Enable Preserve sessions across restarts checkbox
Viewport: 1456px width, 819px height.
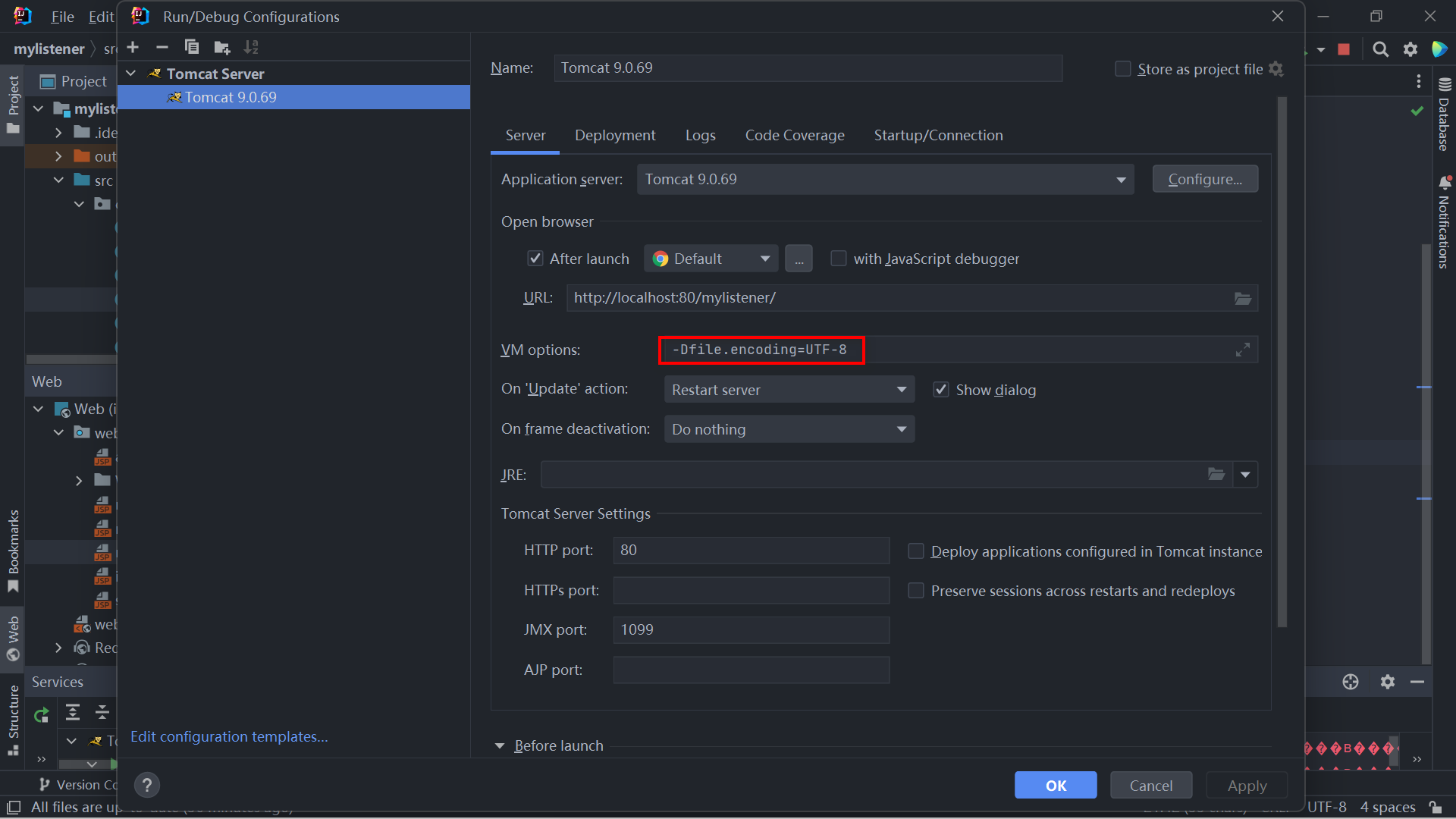[916, 591]
